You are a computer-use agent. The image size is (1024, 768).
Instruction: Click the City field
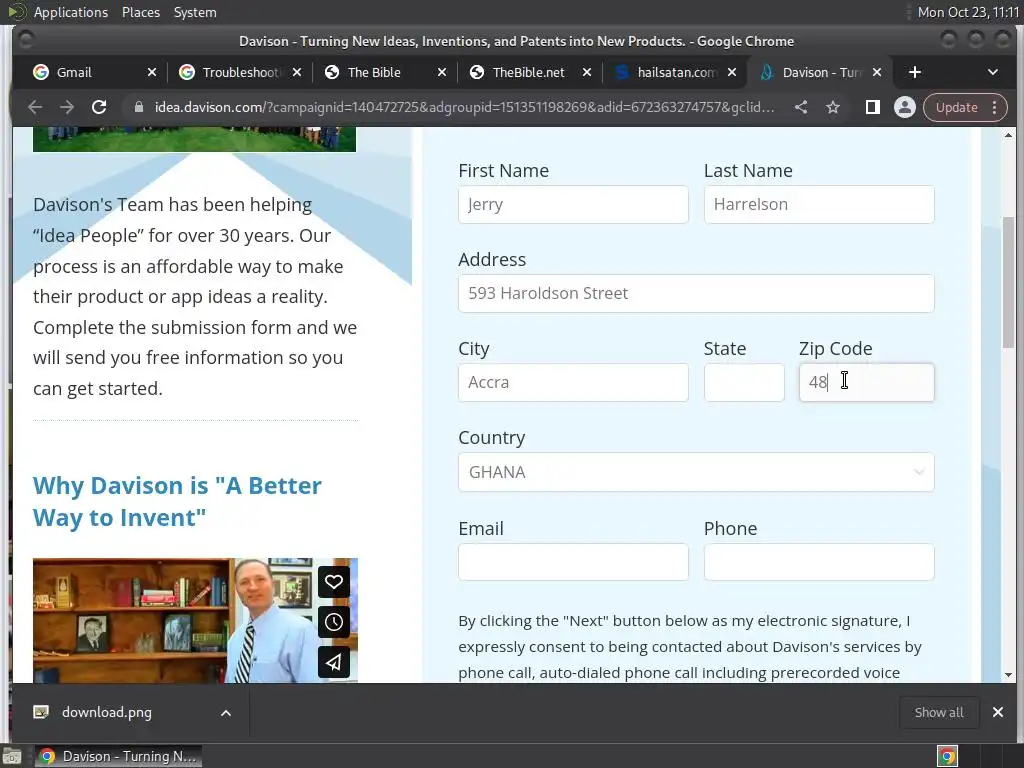pyautogui.click(x=573, y=383)
